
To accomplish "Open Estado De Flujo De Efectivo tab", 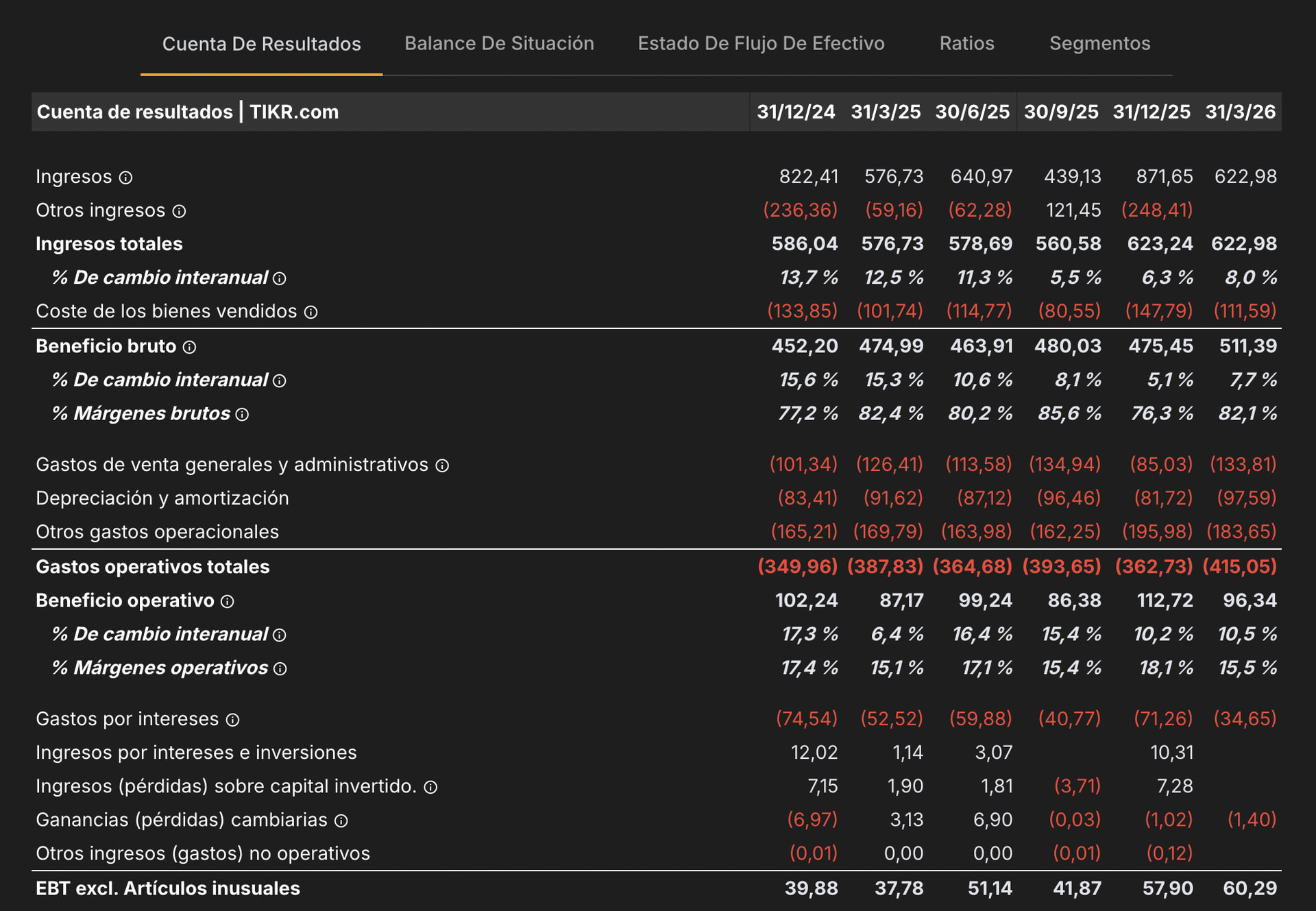I will point(761,43).
